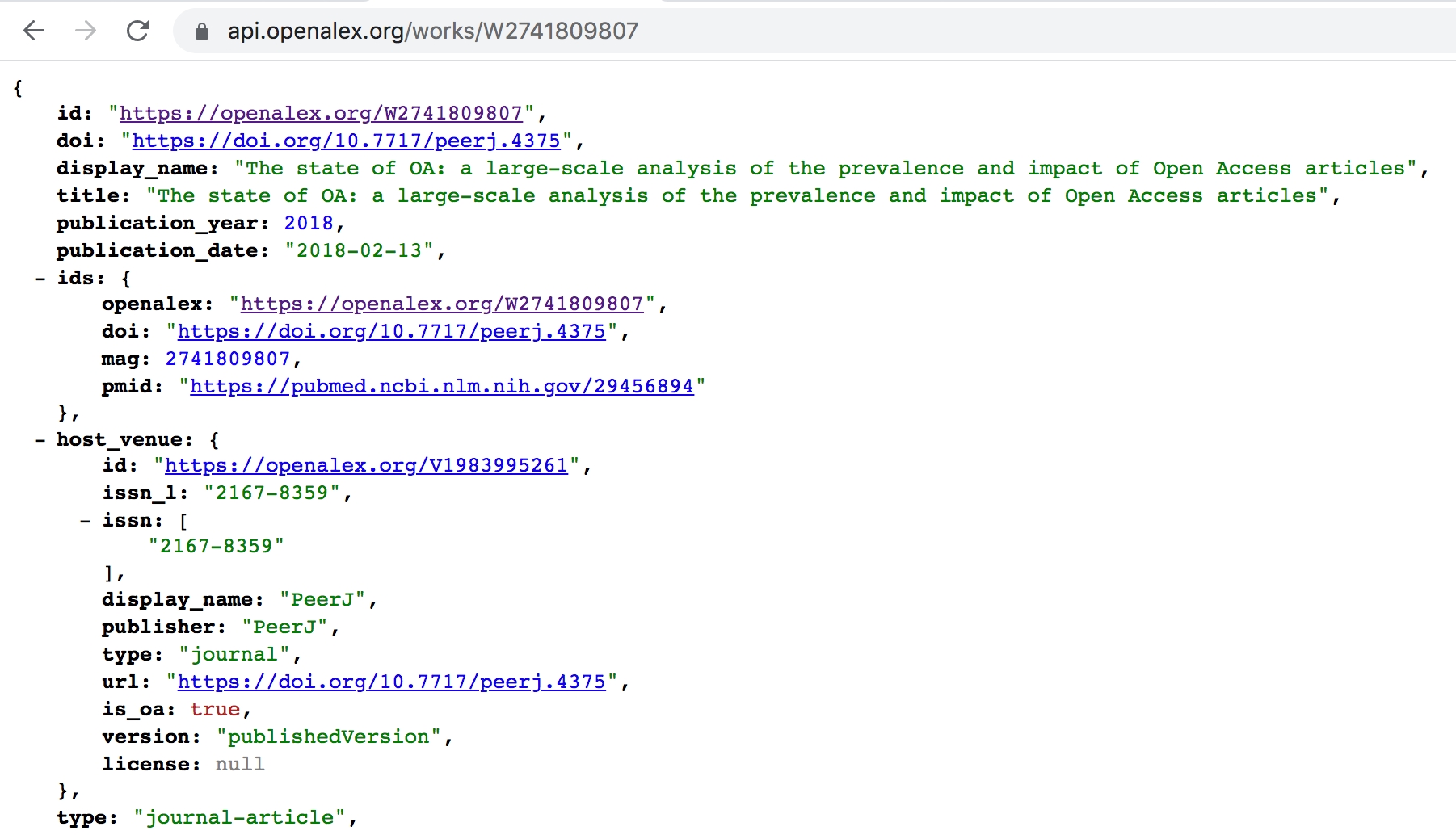Open the doi link inside ids
The image size is (1456, 835).
[x=391, y=331]
